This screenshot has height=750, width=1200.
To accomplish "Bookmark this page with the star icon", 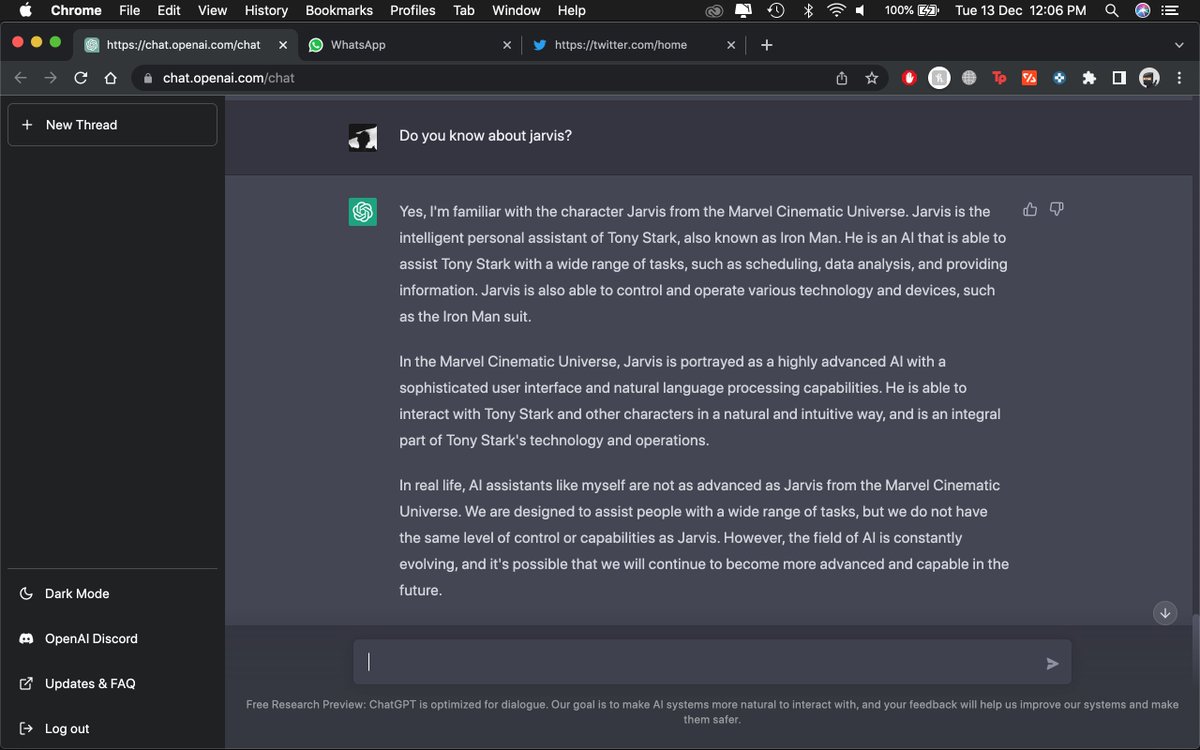I will tap(872, 77).
